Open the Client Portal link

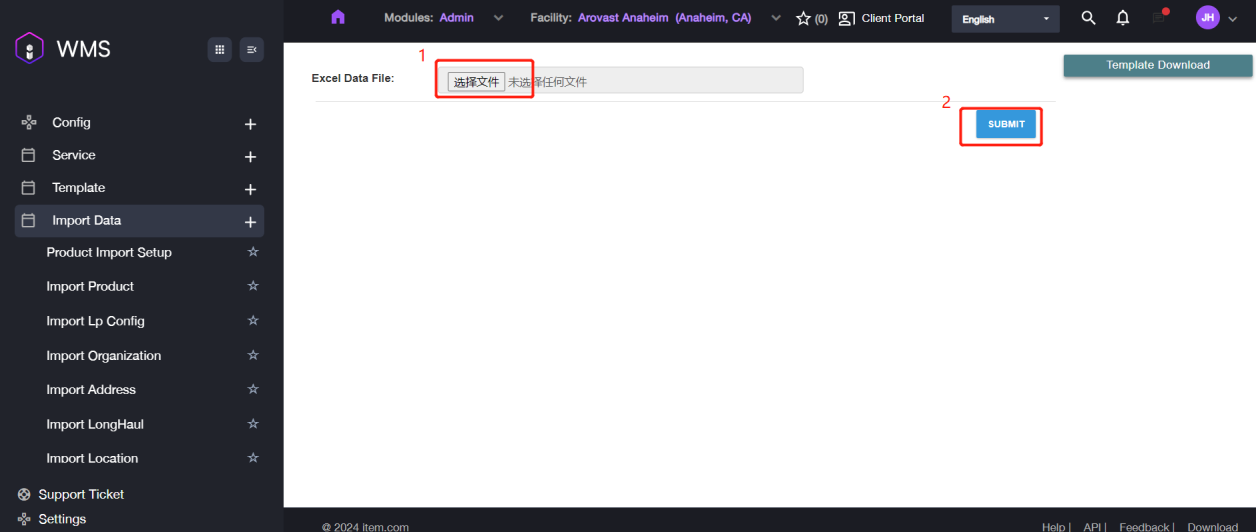tap(882, 18)
